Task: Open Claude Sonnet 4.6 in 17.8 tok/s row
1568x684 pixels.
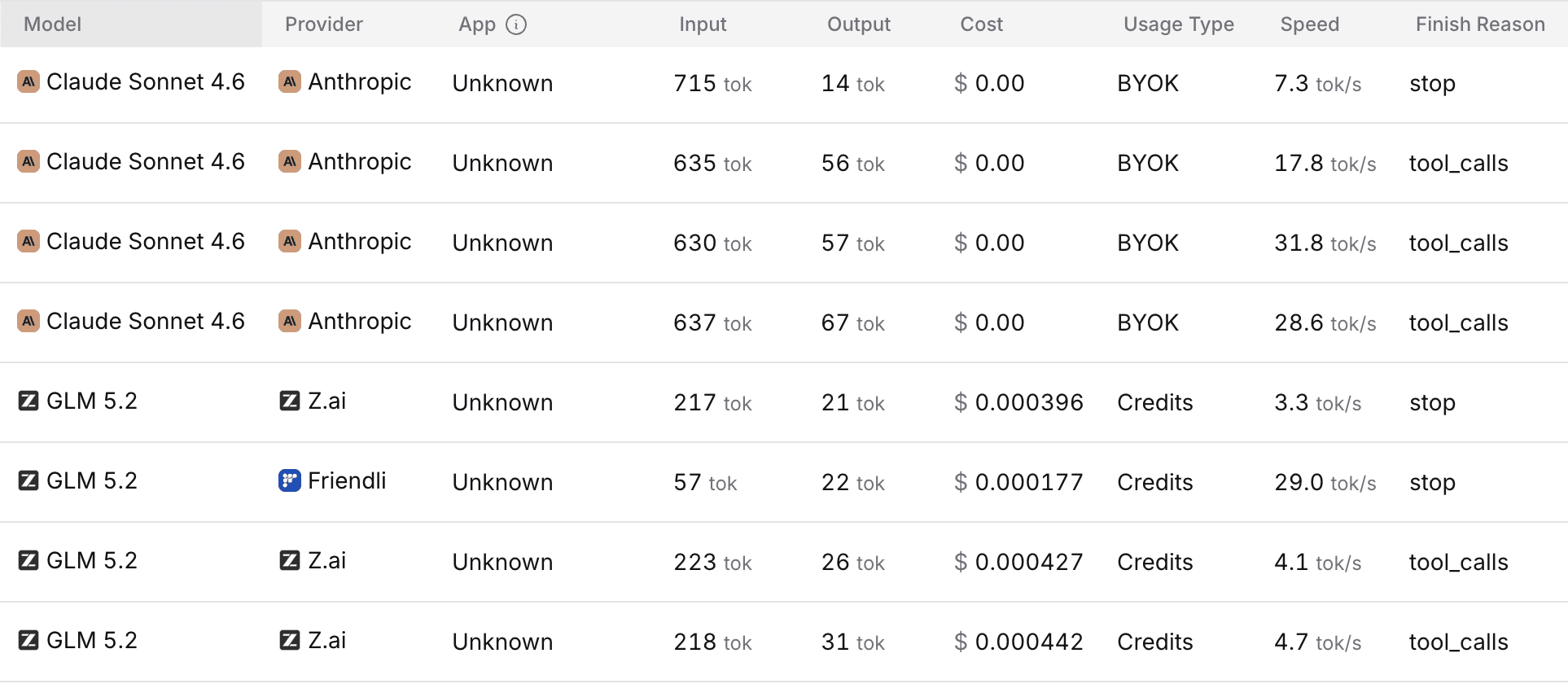Action: (x=146, y=161)
